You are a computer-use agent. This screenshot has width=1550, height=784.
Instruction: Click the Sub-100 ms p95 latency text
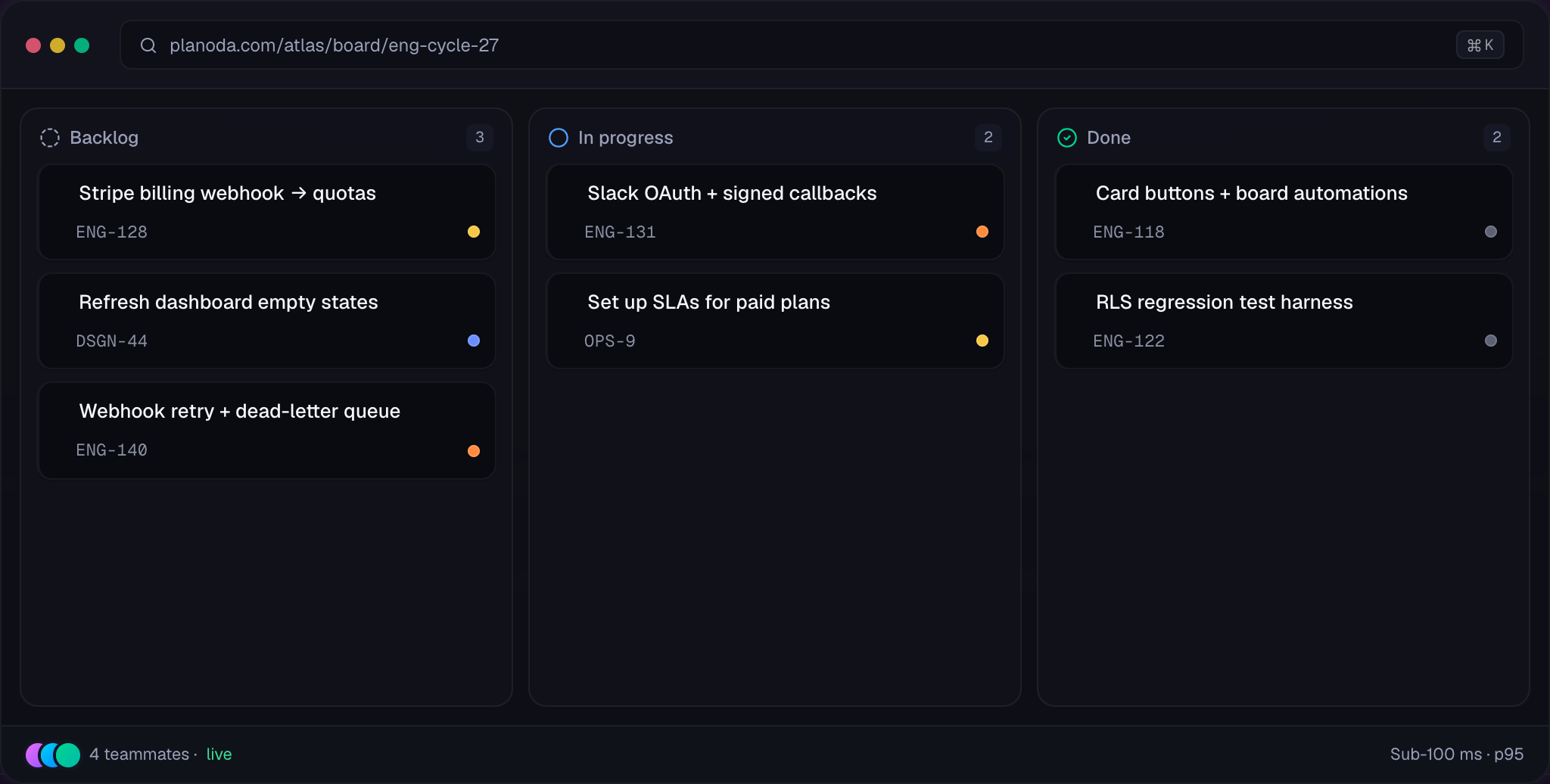[x=1457, y=754]
